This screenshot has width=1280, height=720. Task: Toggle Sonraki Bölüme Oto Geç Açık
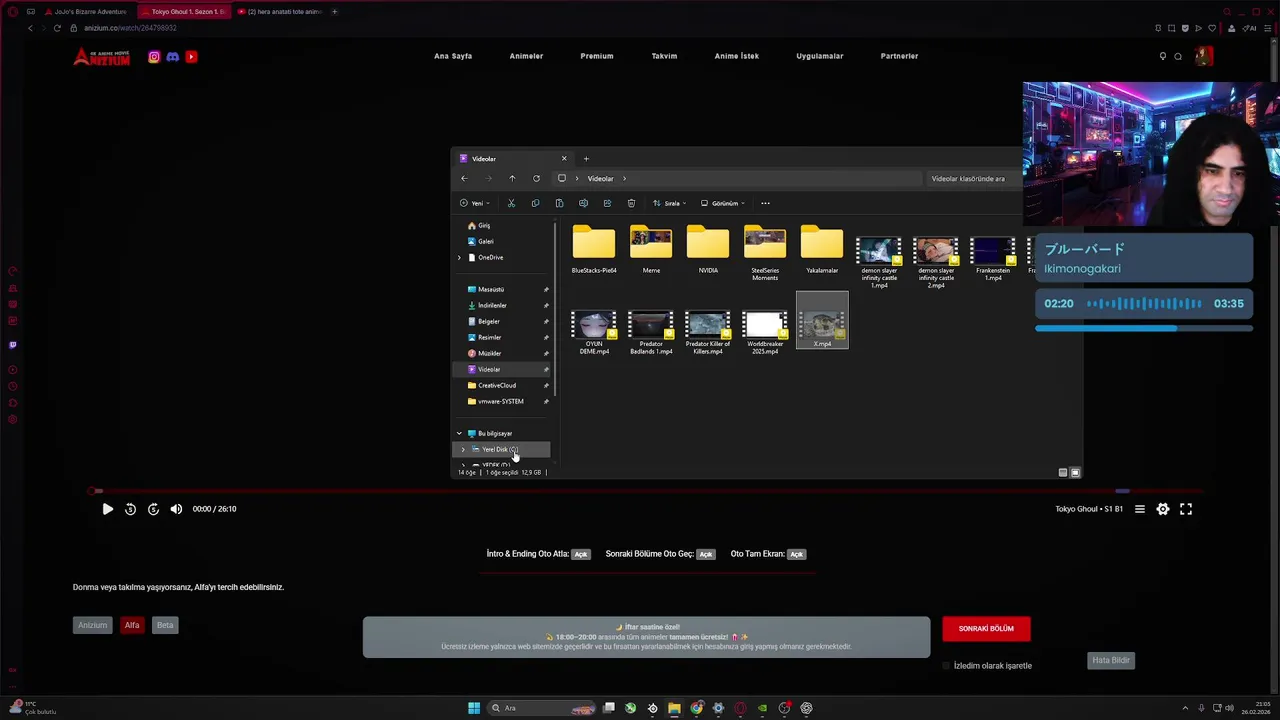706,554
